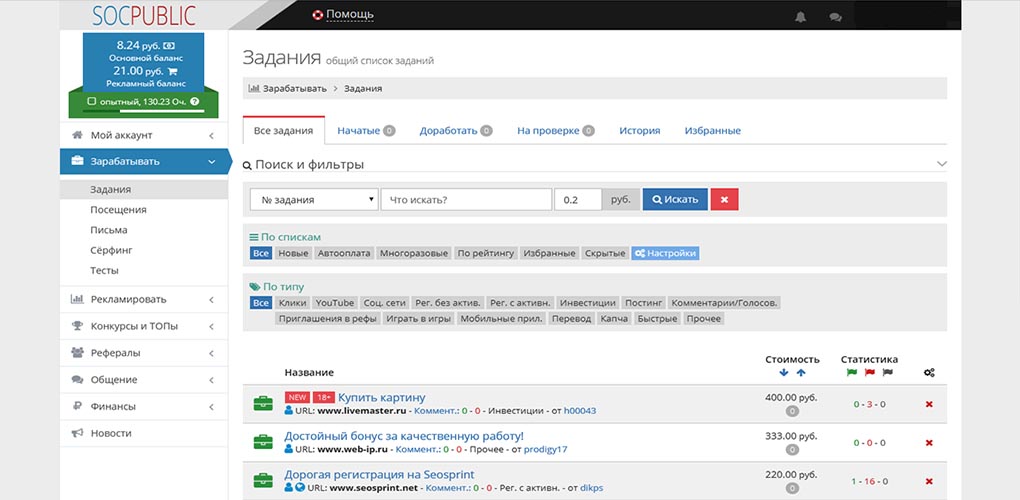
Task: Select the Все задания tab
Action: 284,131
